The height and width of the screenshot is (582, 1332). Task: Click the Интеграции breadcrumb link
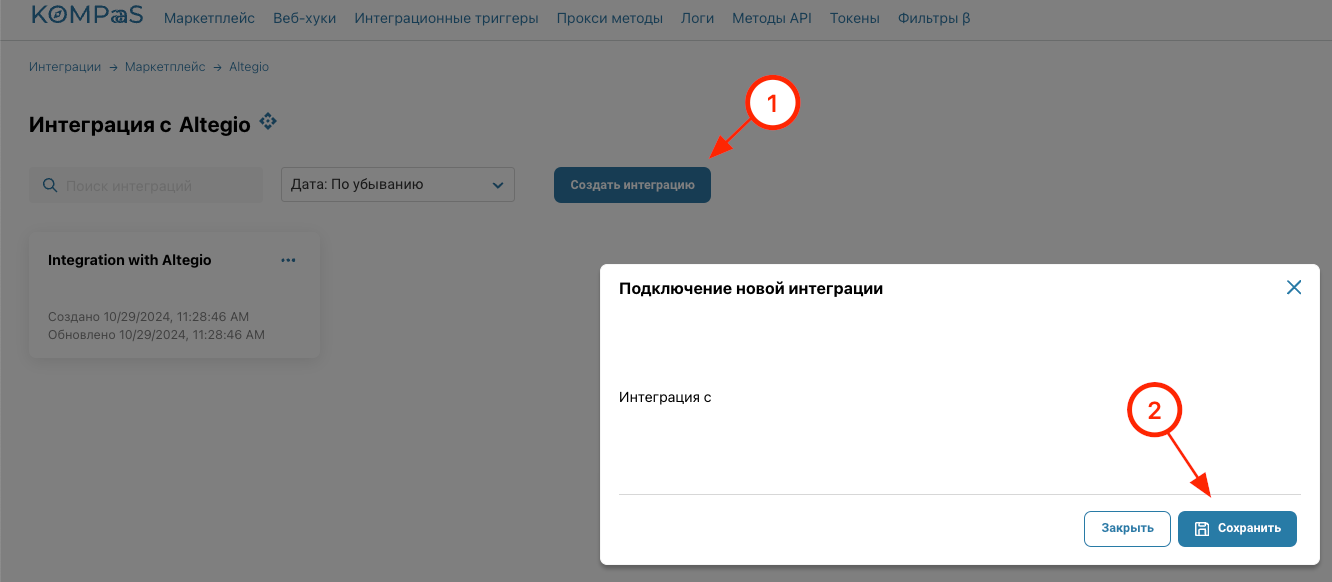pyautogui.click(x=65, y=67)
